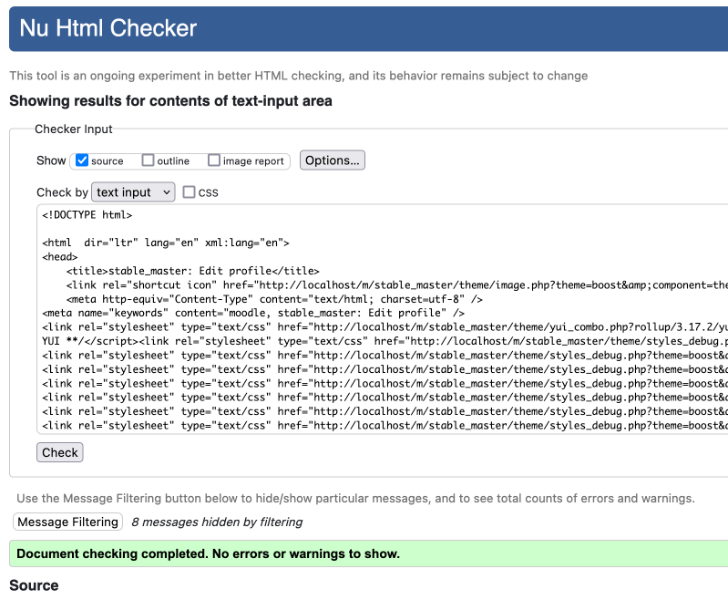Click the title 'stable_master: Edit profile' line
This screenshot has width=728, height=600.
pyautogui.click(x=193, y=271)
